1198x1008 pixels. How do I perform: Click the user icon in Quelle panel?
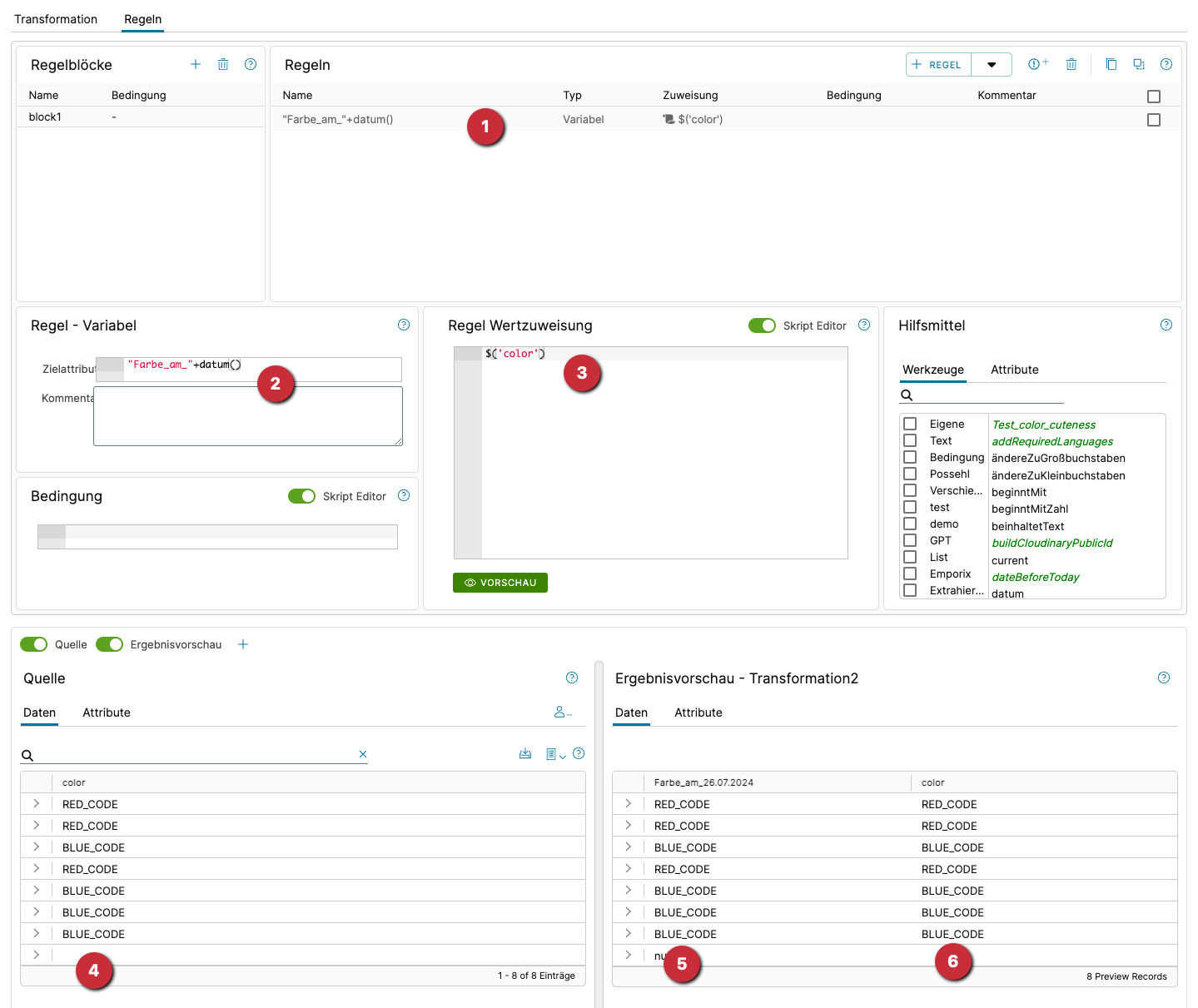point(562,712)
